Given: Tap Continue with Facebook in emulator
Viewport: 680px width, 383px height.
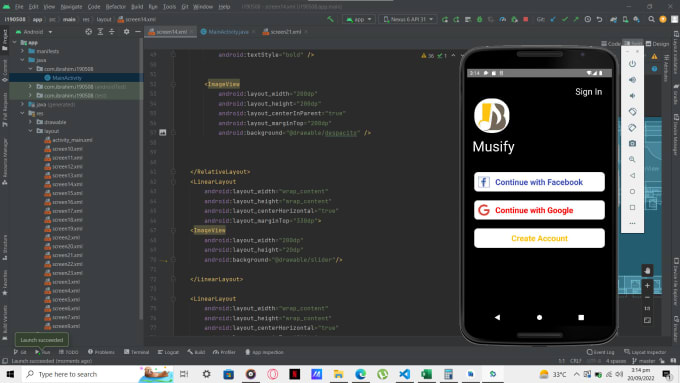Looking at the screenshot, I should pos(539,182).
